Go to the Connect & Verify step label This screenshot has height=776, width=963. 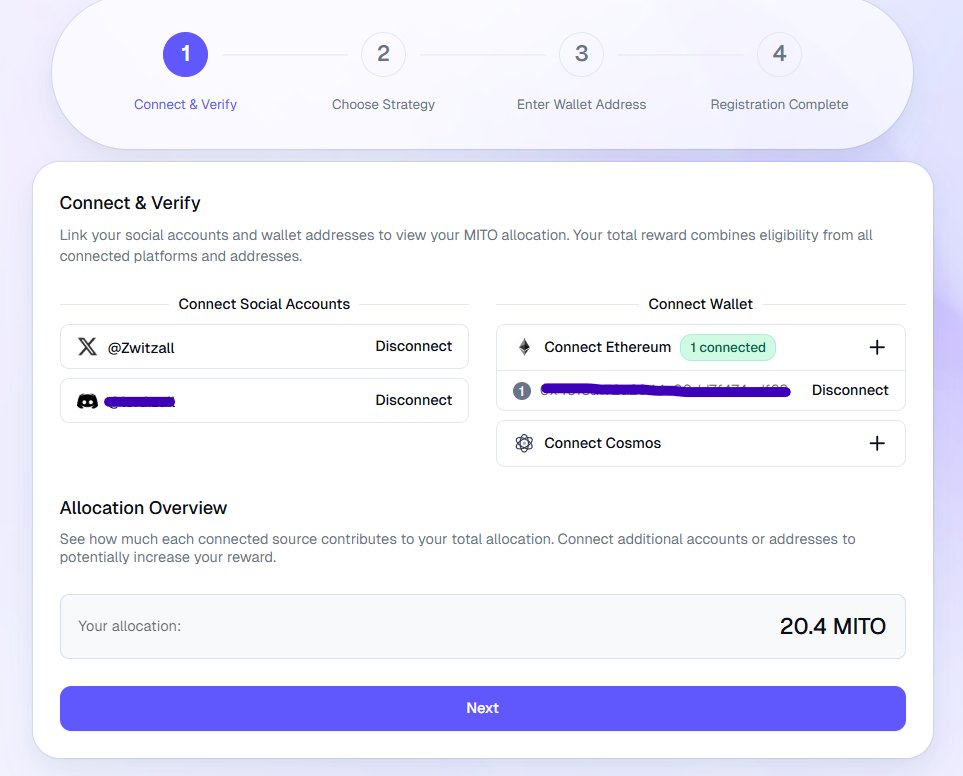tap(185, 104)
